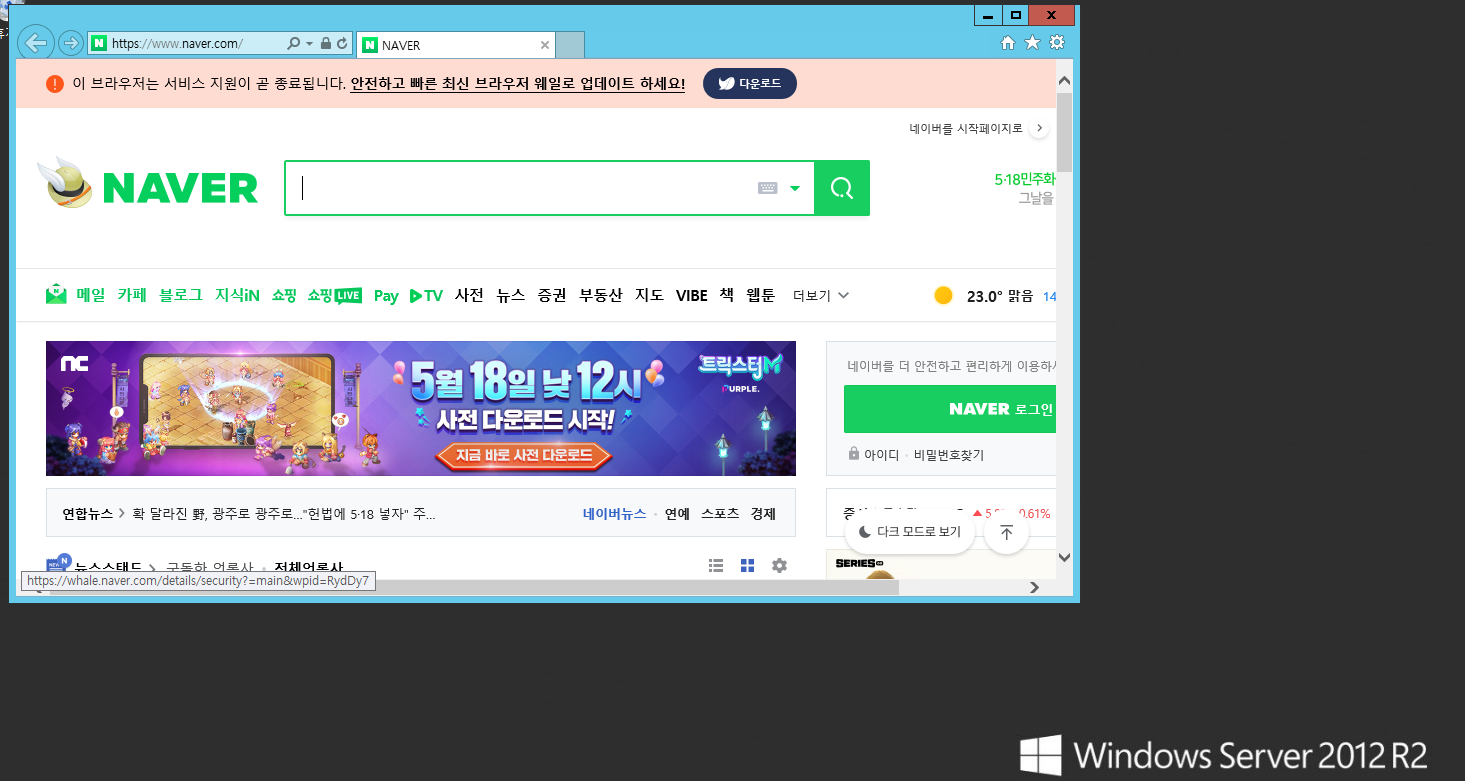Expand the search autocomplete dropdown arrow
Image resolution: width=1465 pixels, height=781 pixels.
pos(795,188)
